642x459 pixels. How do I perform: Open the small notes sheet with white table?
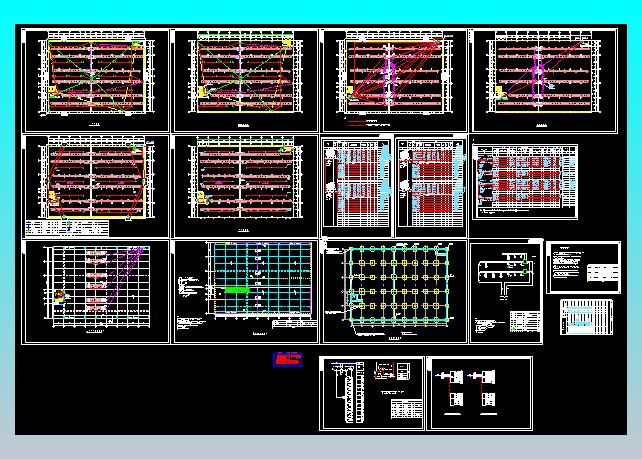point(583,267)
